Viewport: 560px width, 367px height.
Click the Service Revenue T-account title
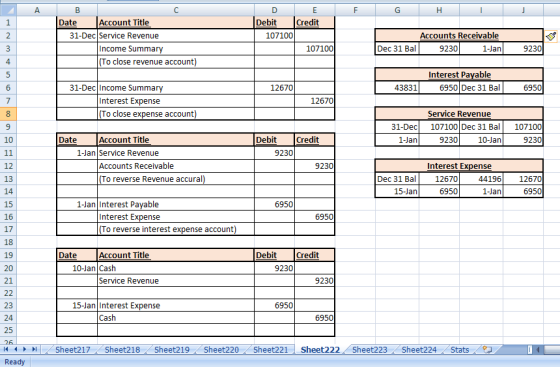pyautogui.click(x=459, y=114)
